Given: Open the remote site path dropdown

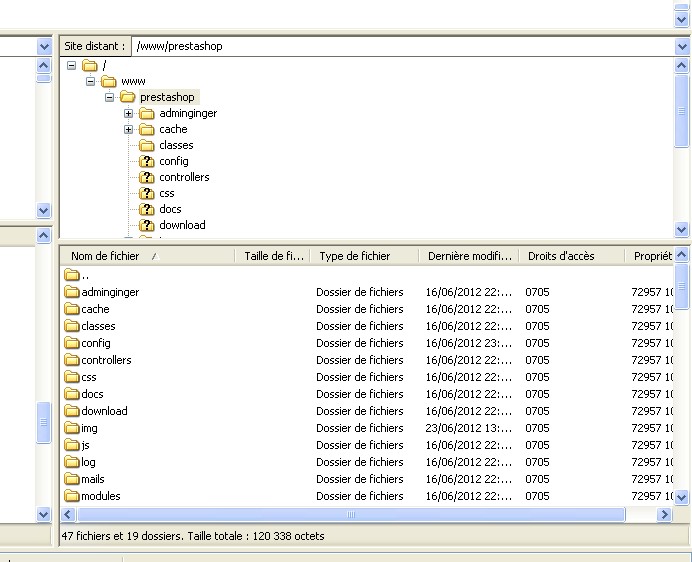Looking at the screenshot, I should click(x=682, y=46).
